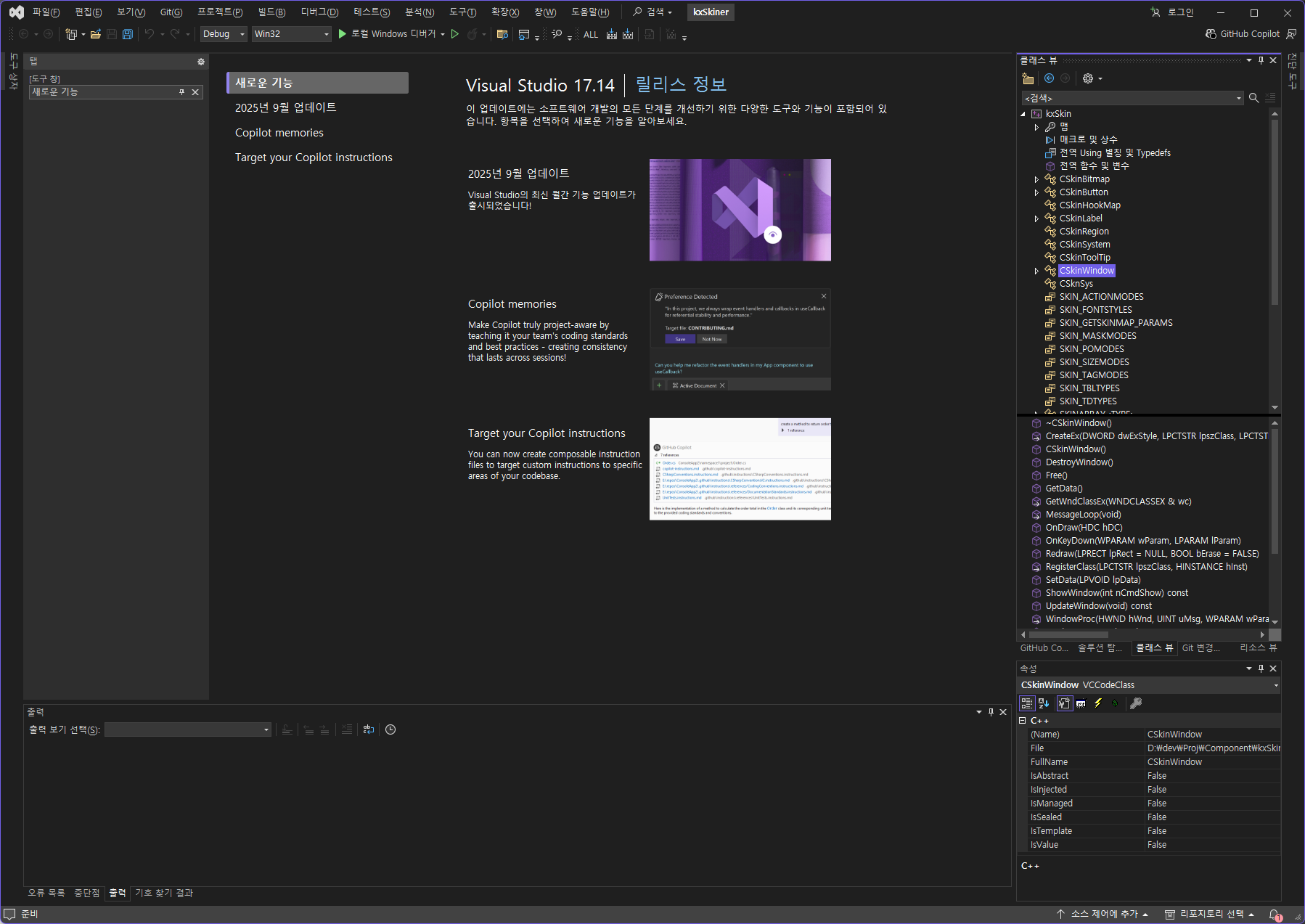
Task: Expand the CSkinButton tree node
Action: coord(1036,192)
